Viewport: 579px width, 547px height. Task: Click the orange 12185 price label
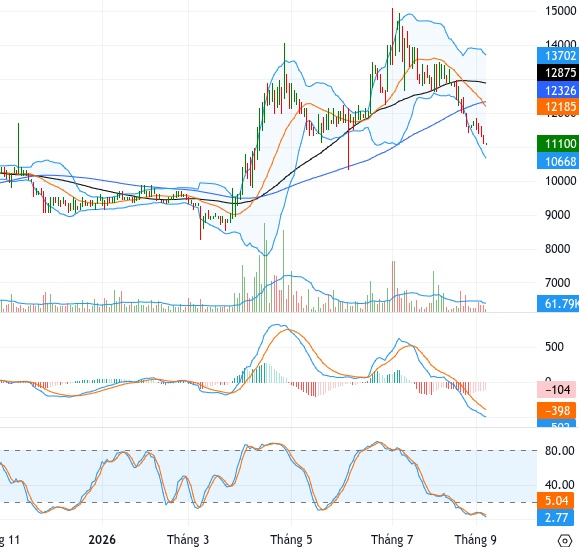coord(558,107)
